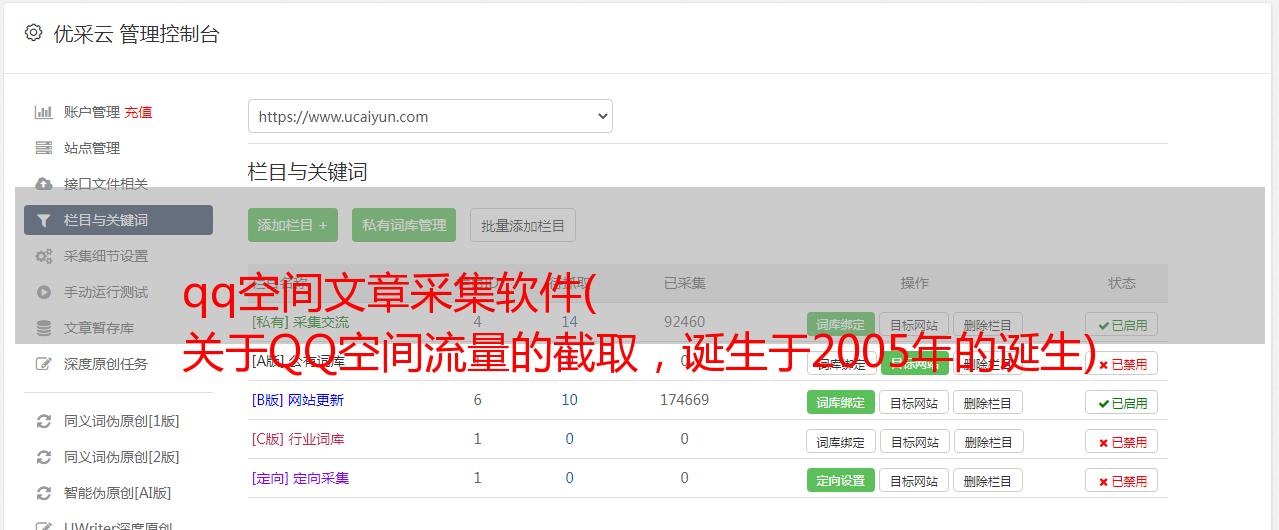This screenshot has height=530, width=1279.
Task: Click the 栏目与关键词 page heading
Action: 308,172
